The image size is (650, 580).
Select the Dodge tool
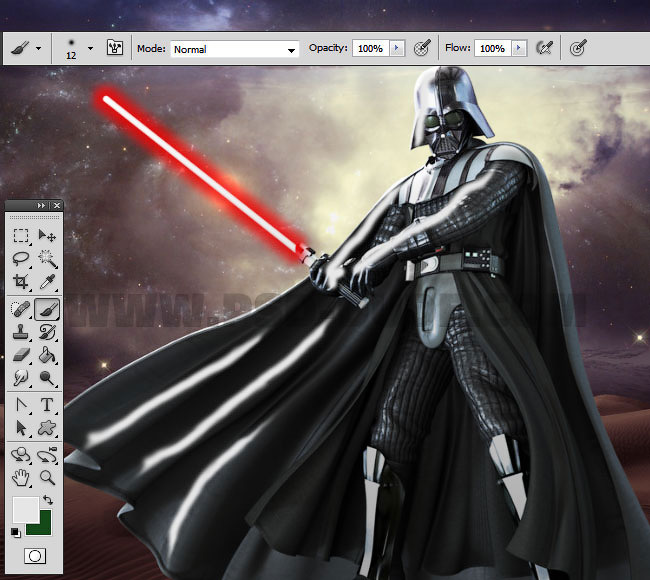tap(47, 378)
